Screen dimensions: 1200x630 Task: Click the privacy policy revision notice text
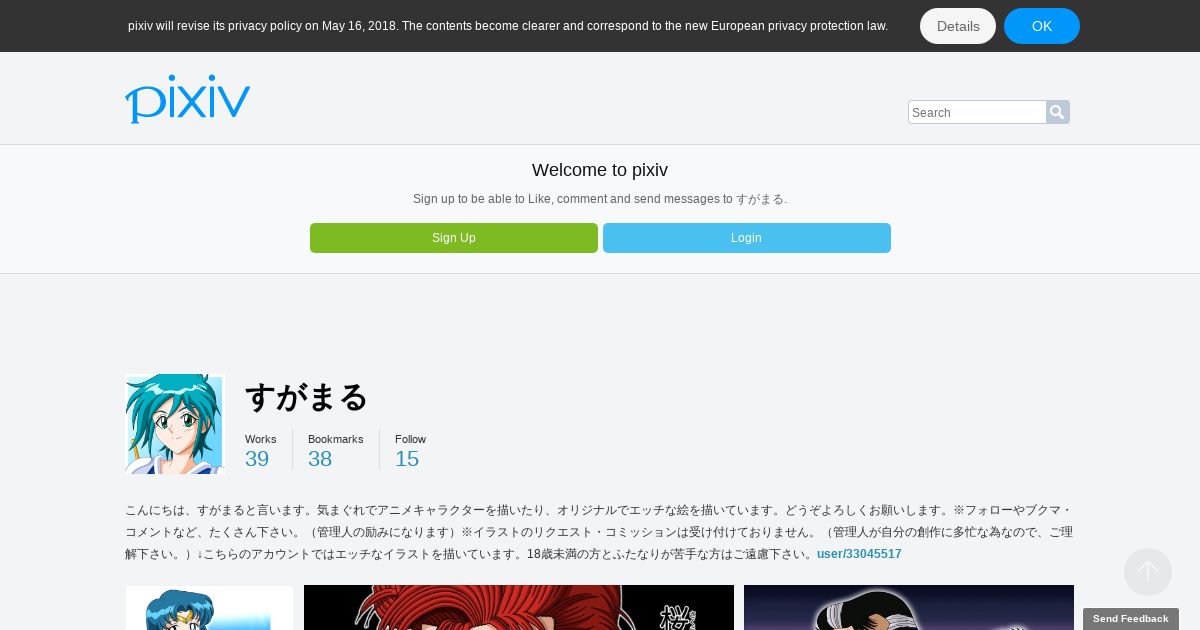(508, 26)
